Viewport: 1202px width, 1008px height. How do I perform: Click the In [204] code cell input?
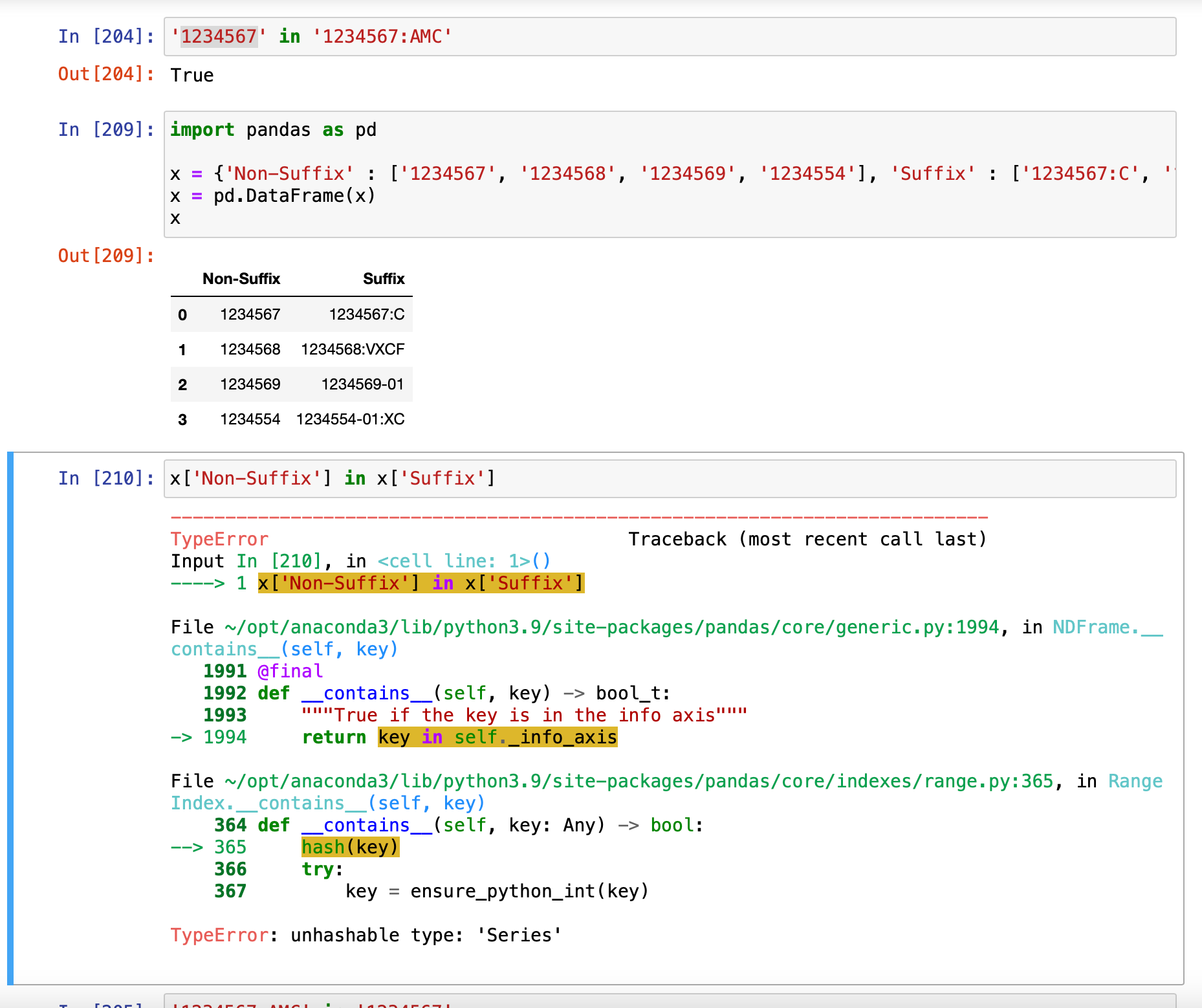tap(670, 37)
